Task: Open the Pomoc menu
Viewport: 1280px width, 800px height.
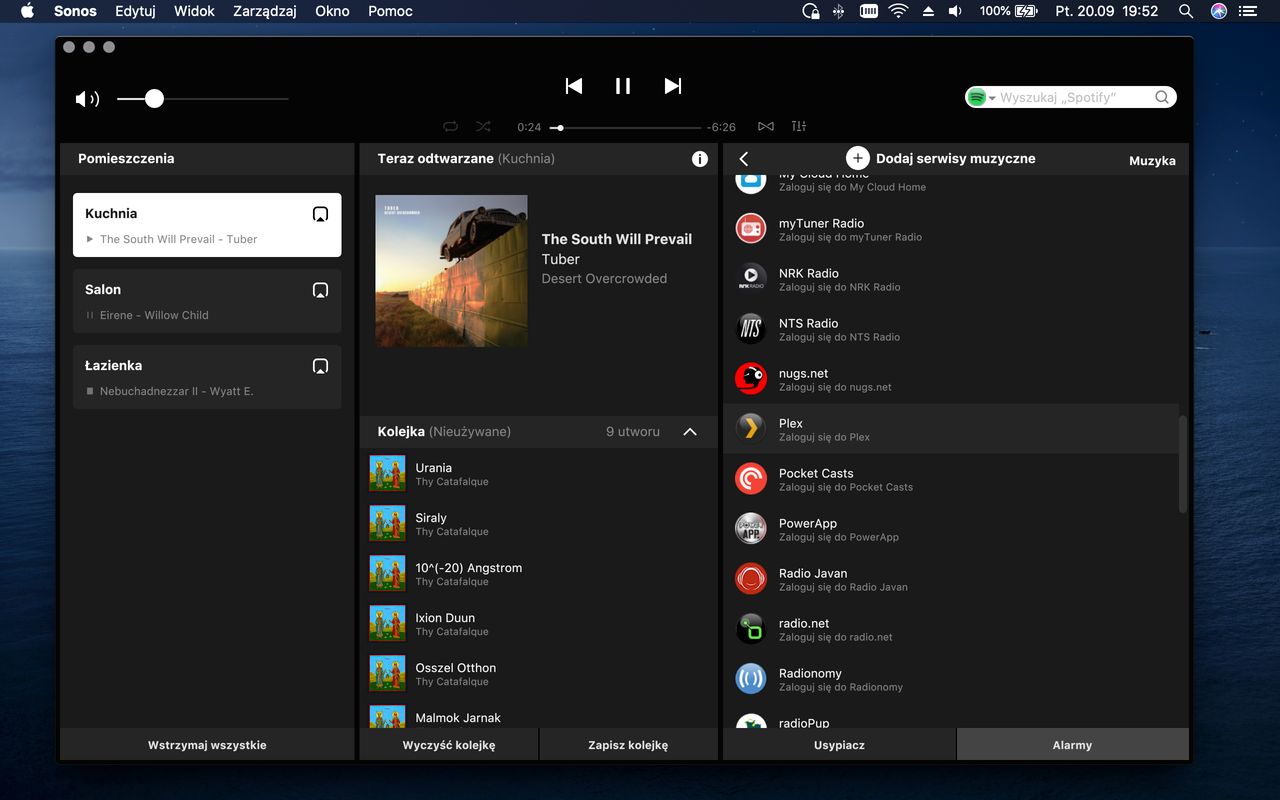Action: [390, 11]
